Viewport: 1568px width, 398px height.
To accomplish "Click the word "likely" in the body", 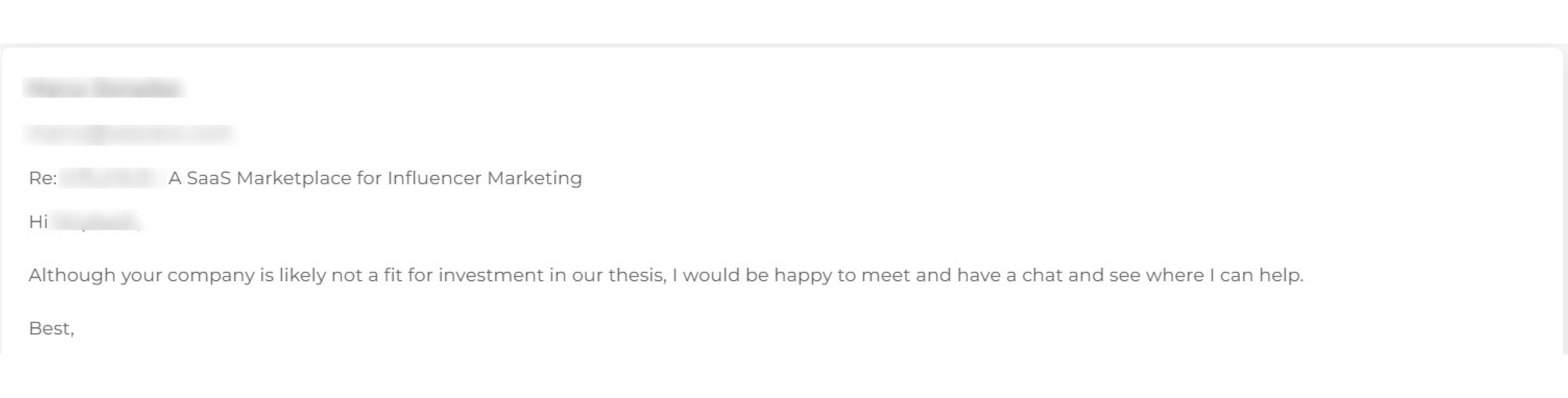I will click(302, 276).
